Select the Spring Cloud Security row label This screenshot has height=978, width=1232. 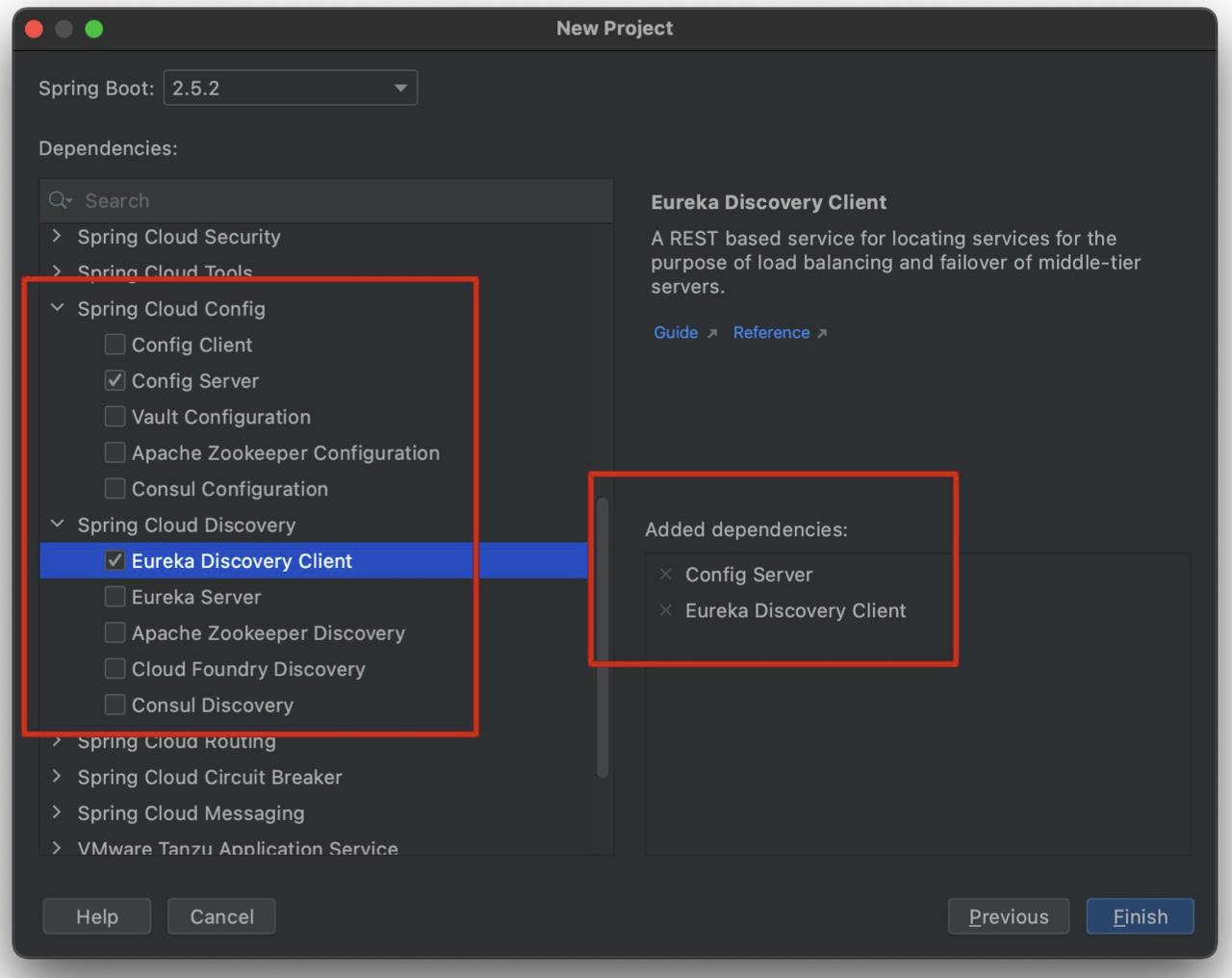(x=179, y=236)
